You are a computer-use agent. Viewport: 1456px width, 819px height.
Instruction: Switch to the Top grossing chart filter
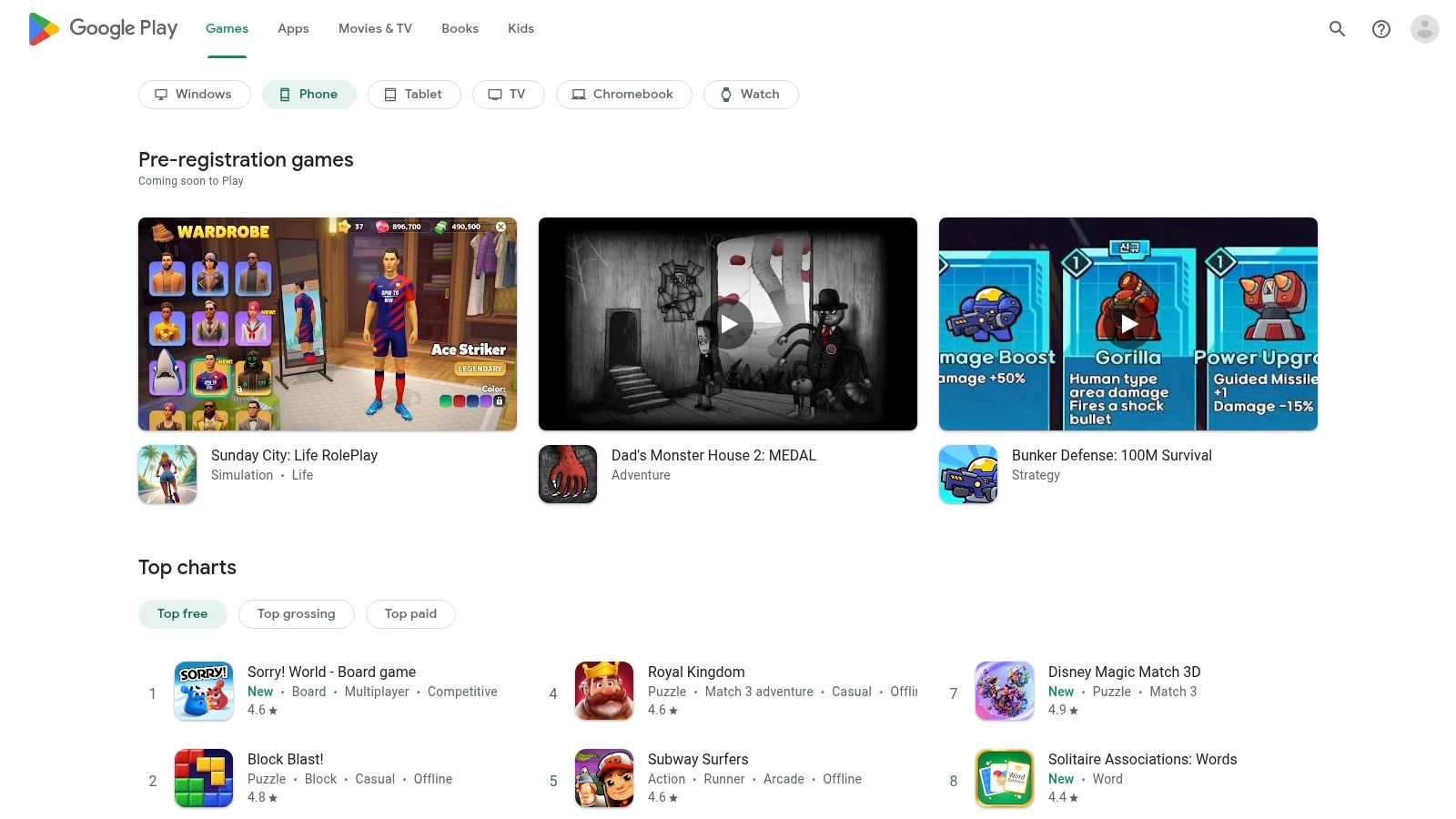click(x=296, y=613)
